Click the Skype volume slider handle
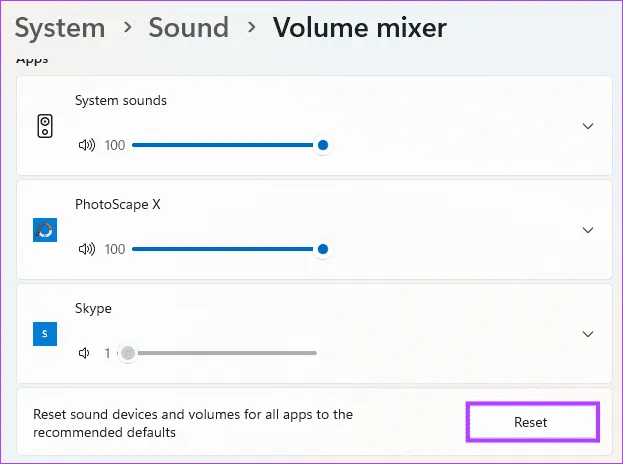Viewport: 623px width, 464px height. [x=127, y=353]
